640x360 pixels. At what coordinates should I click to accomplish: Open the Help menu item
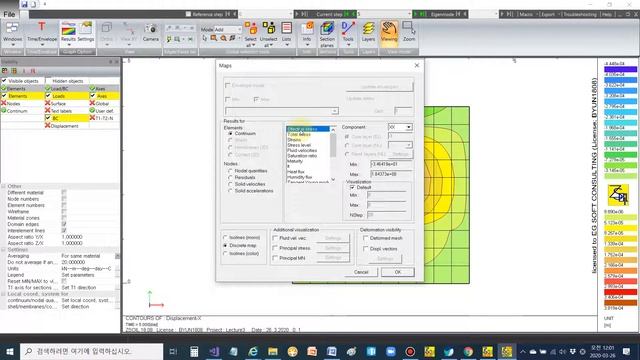coord(607,14)
